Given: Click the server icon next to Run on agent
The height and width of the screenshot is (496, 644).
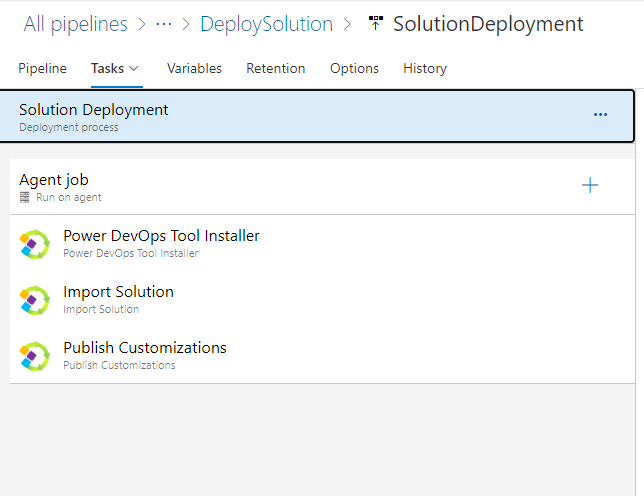Looking at the screenshot, I should (x=25, y=197).
